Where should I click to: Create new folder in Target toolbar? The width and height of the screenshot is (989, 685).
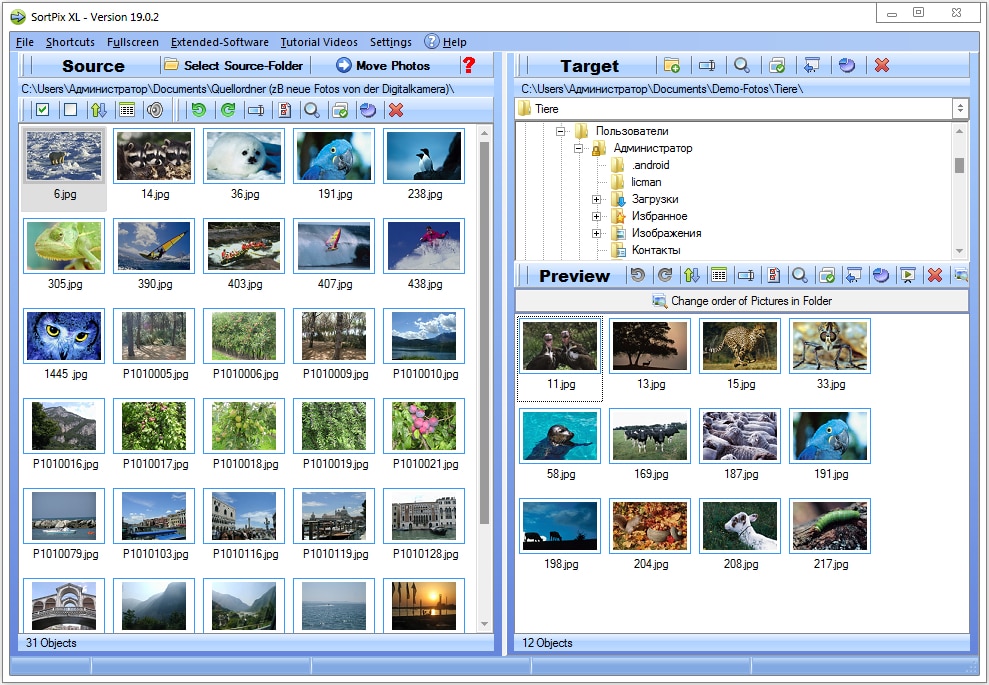coord(672,65)
